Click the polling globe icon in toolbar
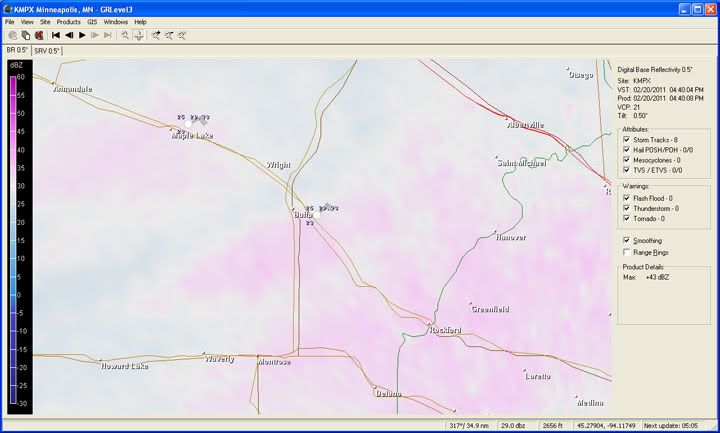This screenshot has height=433, width=720. [13, 35]
